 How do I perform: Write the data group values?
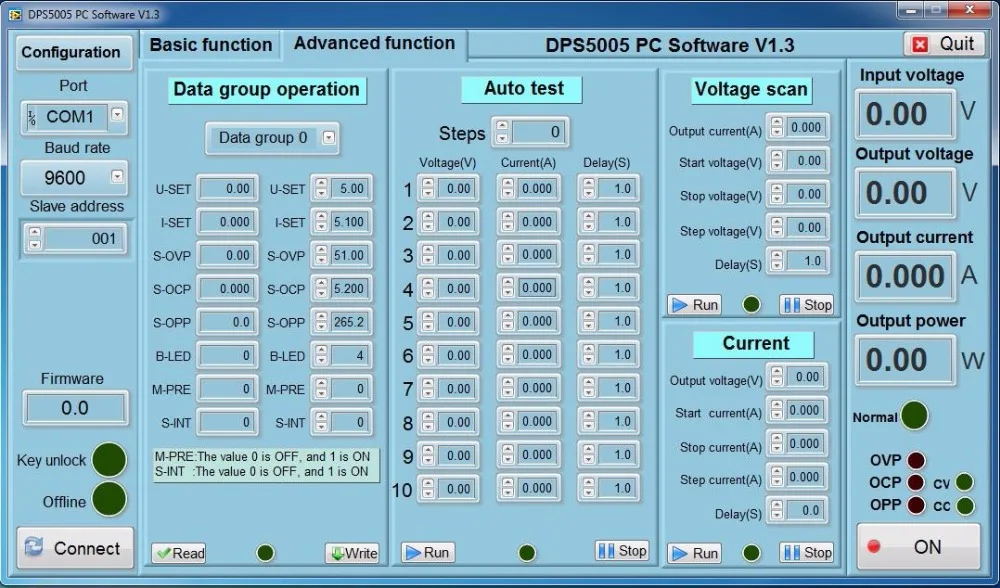(352, 553)
